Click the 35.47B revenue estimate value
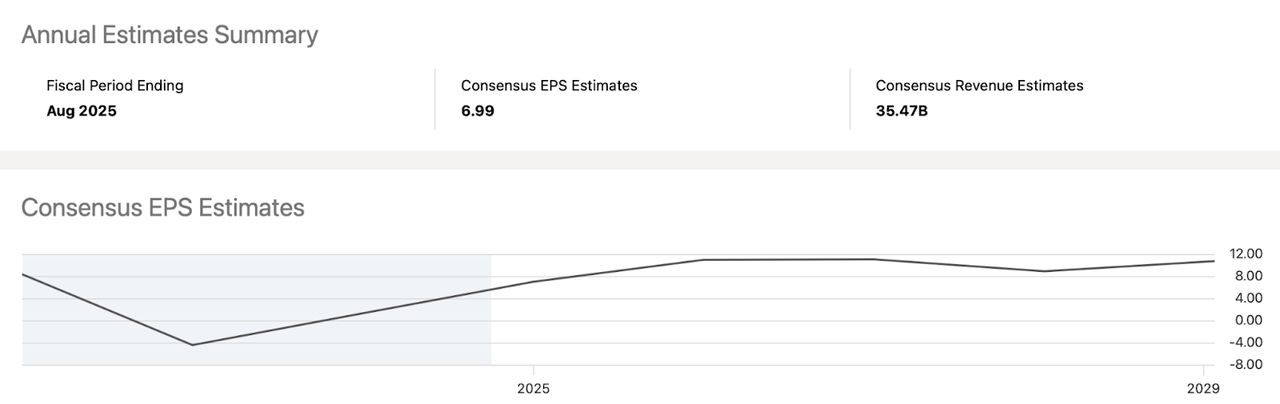The height and width of the screenshot is (404, 1280). 901,111
